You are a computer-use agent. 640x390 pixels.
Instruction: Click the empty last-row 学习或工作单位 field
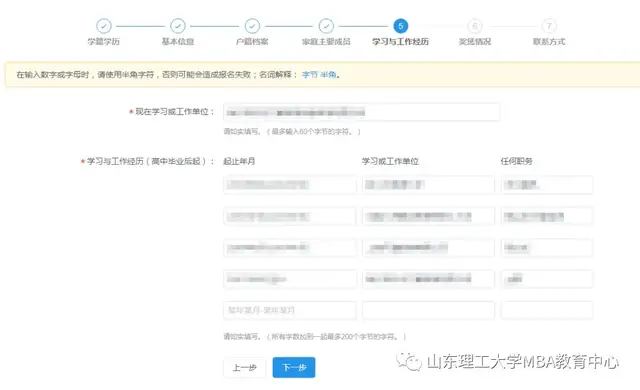pos(428,310)
